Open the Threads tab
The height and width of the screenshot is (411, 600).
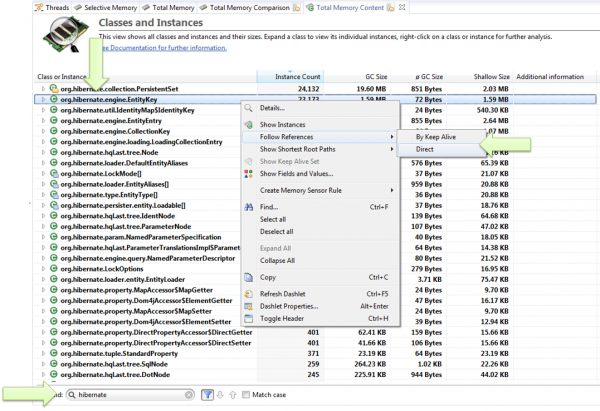[52, 8]
